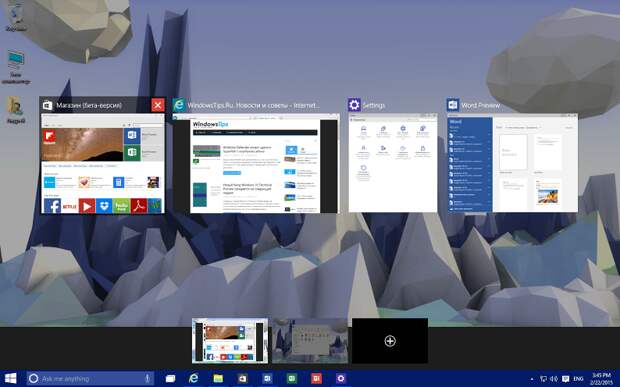Launch Internet Explorer from taskbar
Viewport: 620px width, 387px height.
[194, 378]
